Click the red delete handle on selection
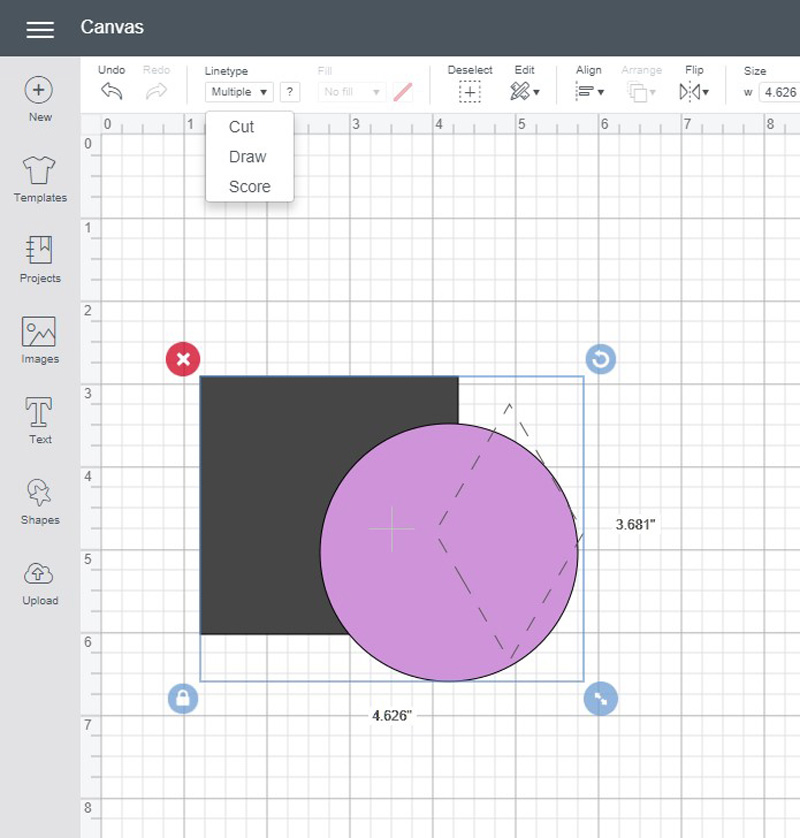This screenshot has height=838, width=800. (183, 359)
